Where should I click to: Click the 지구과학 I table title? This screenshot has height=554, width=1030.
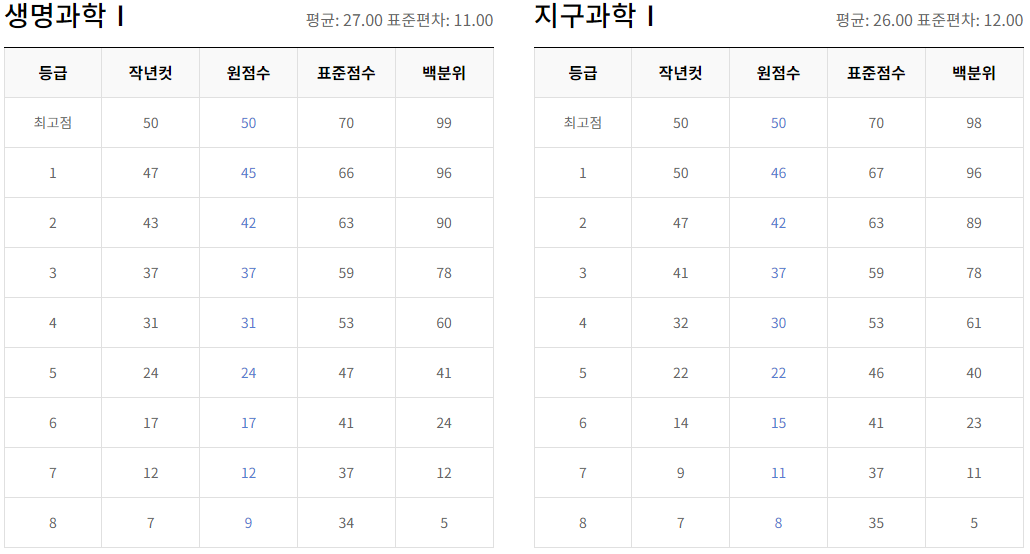[594, 16]
